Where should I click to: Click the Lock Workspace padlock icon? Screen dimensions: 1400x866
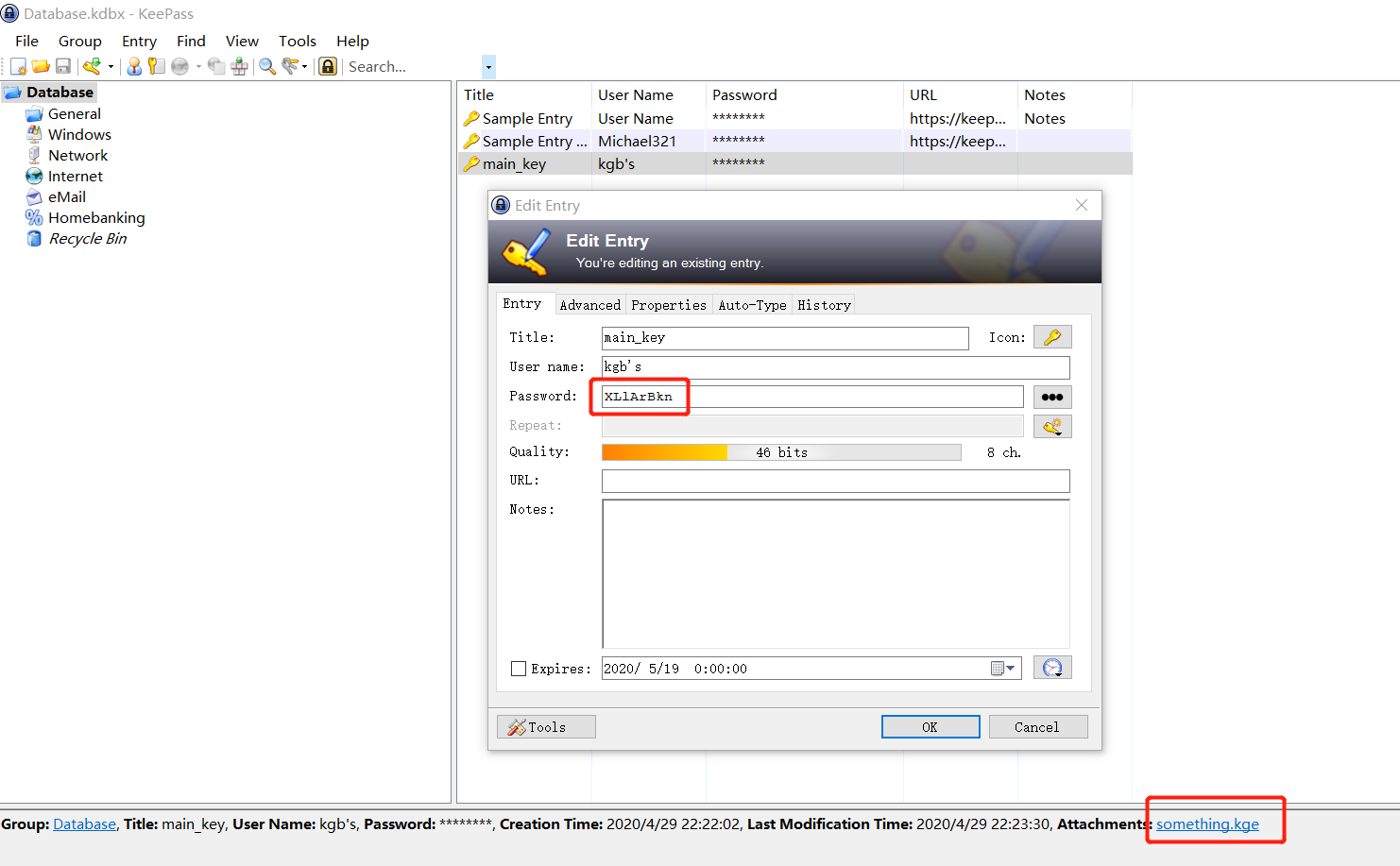tap(328, 66)
